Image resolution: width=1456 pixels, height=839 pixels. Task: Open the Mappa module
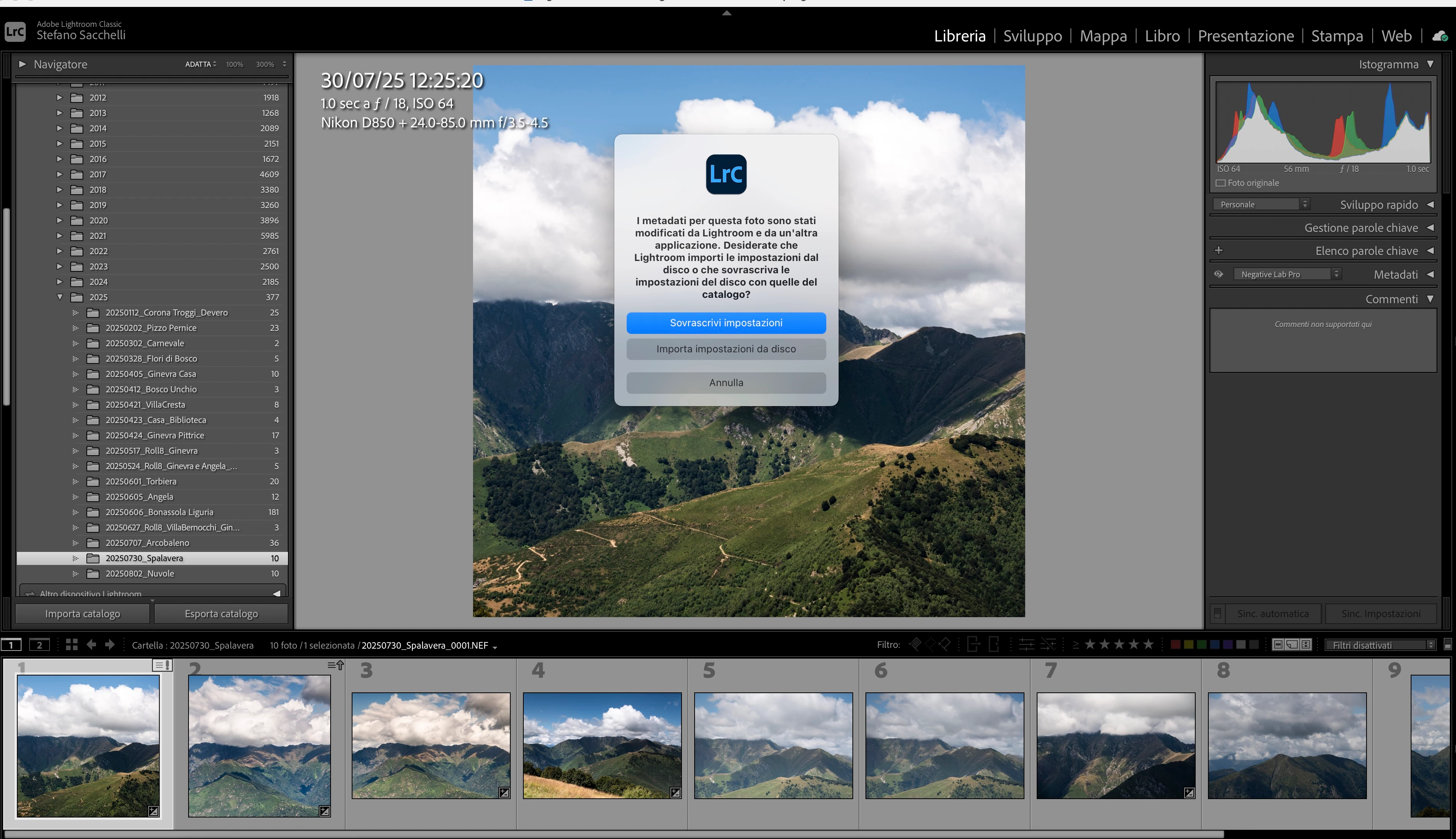1103,36
